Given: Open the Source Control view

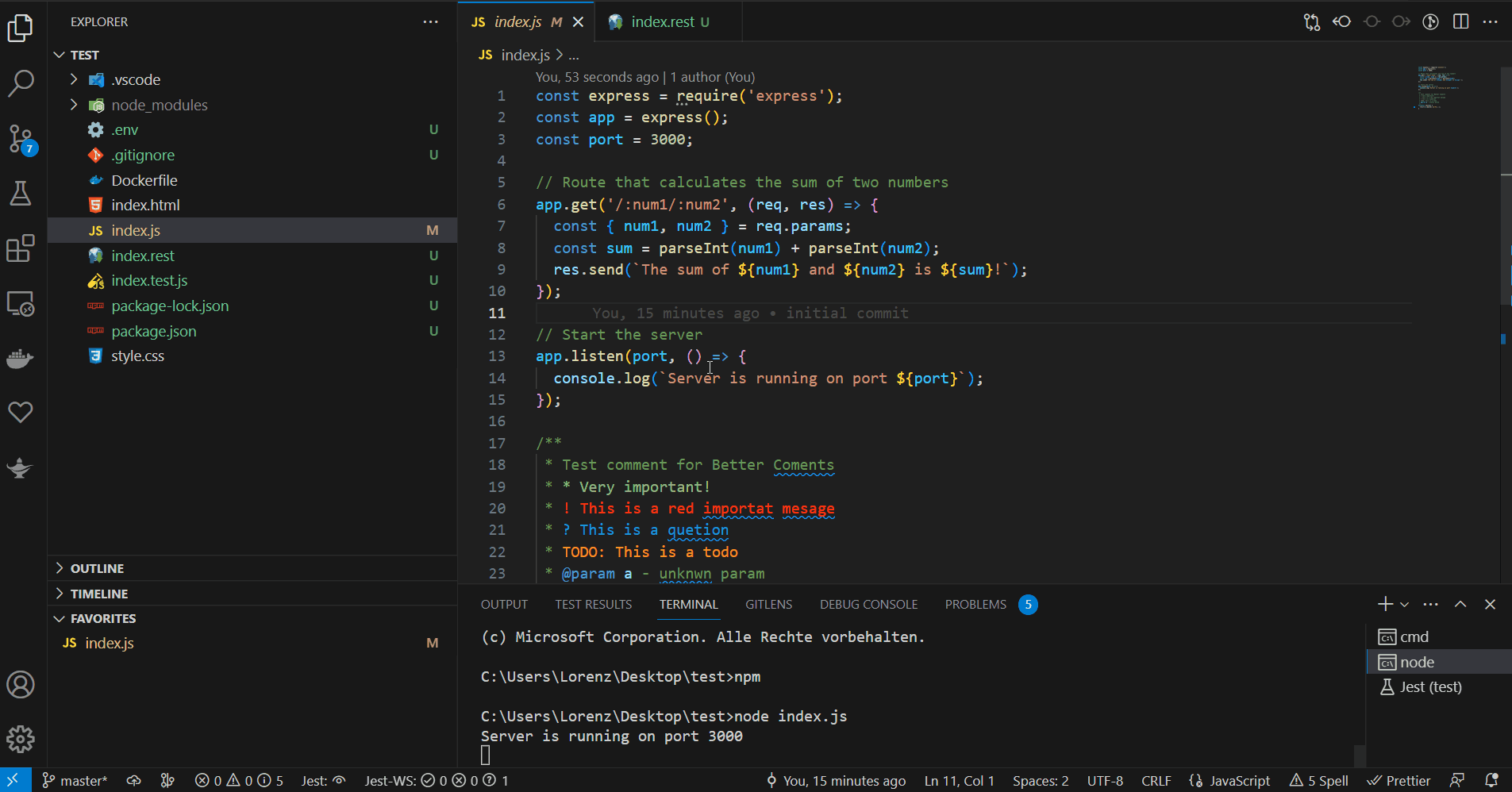Looking at the screenshot, I should coord(20,139).
